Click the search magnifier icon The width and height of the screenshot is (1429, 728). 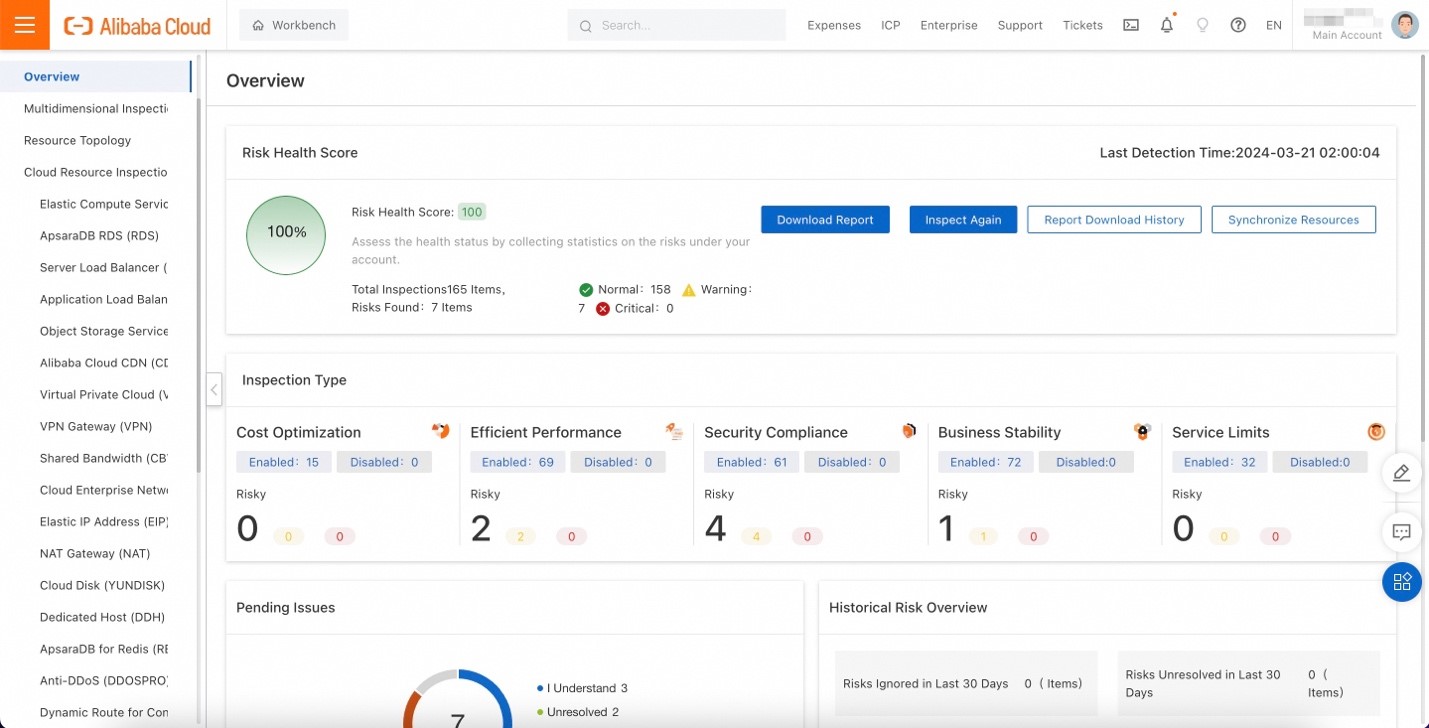586,26
